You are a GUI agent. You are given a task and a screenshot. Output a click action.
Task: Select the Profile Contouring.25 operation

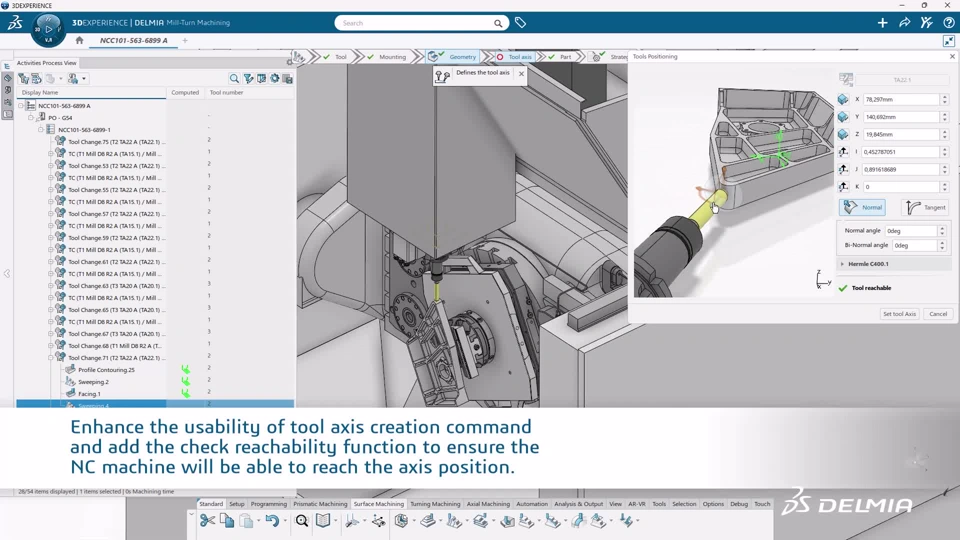(106, 370)
